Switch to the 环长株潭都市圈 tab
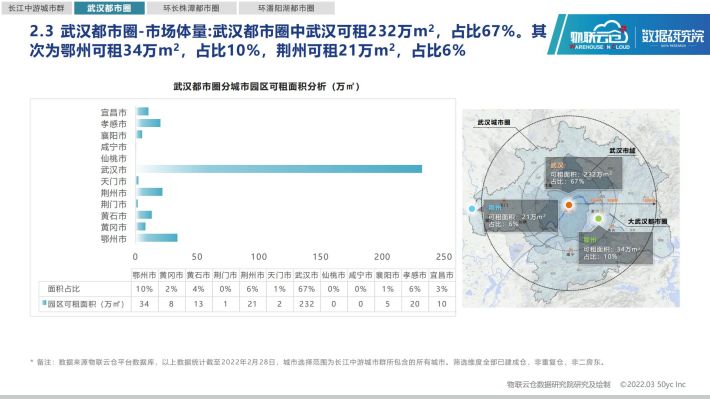Image resolution: width=710 pixels, height=399 pixels. tap(191, 8)
